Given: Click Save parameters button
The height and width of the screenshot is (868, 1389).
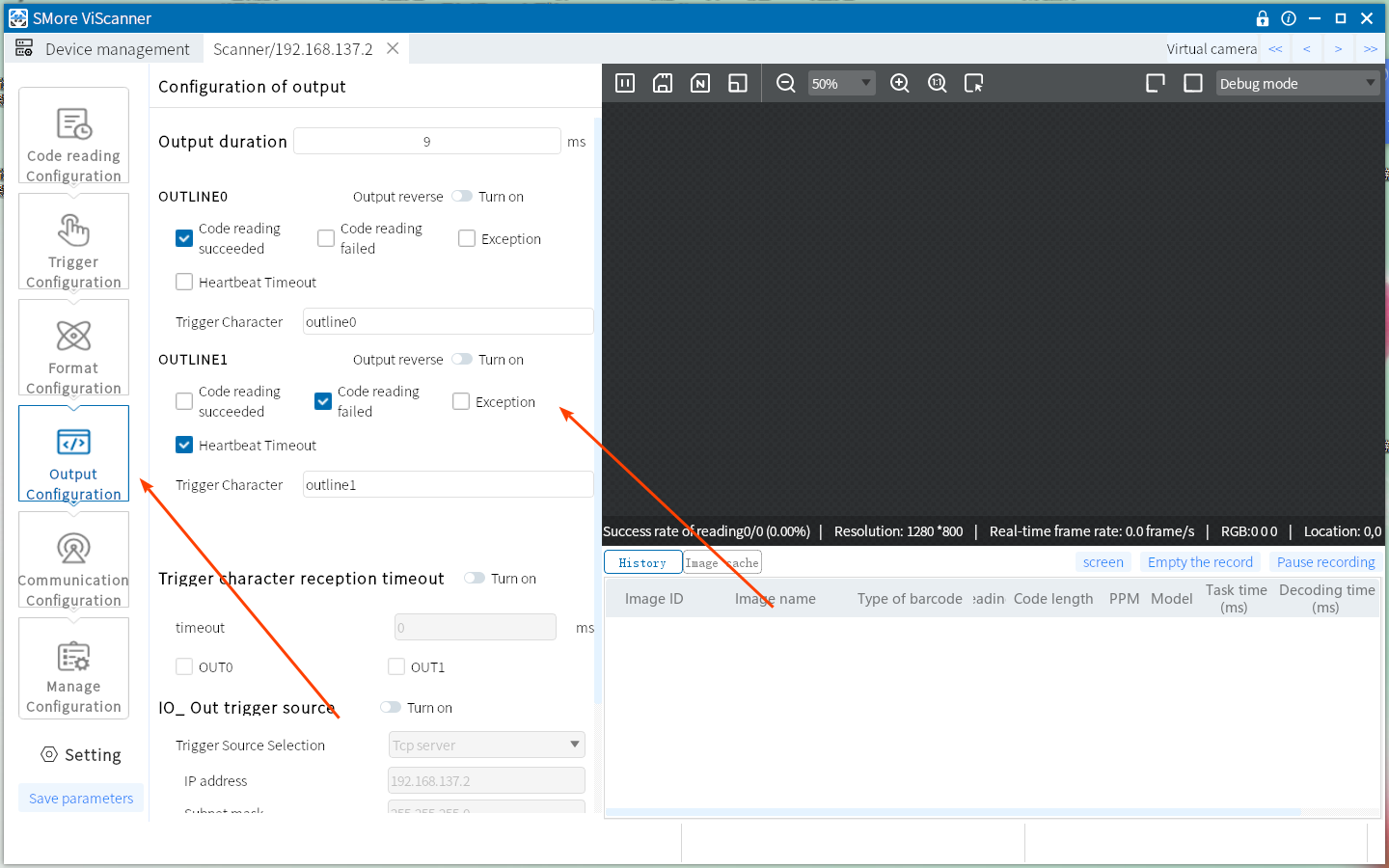Looking at the screenshot, I should 81,798.
